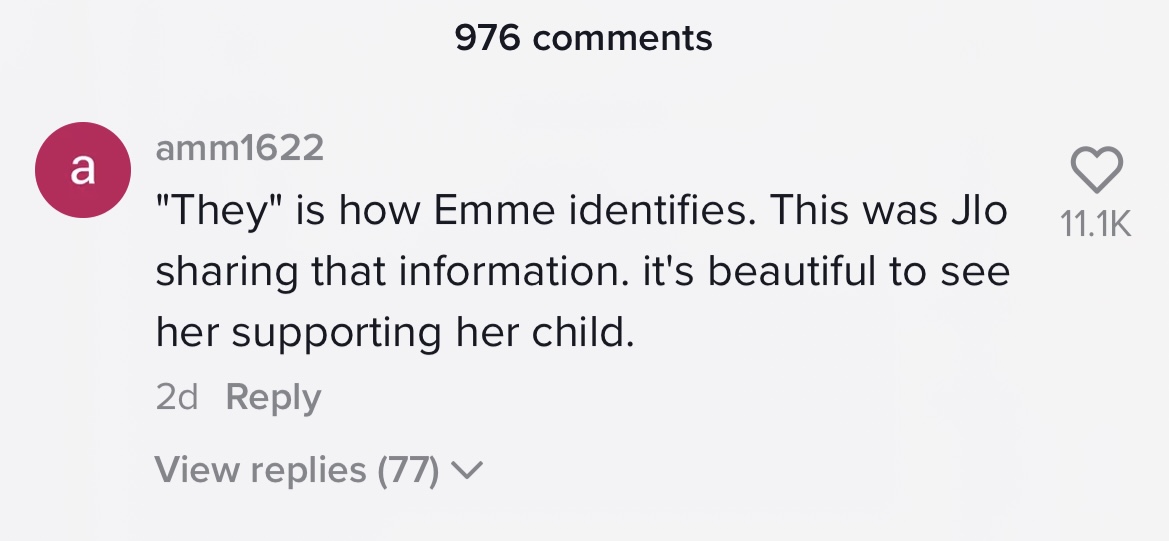Click "her supporting her child." text line
The image size is (1169, 541).
pyautogui.click(x=395, y=332)
